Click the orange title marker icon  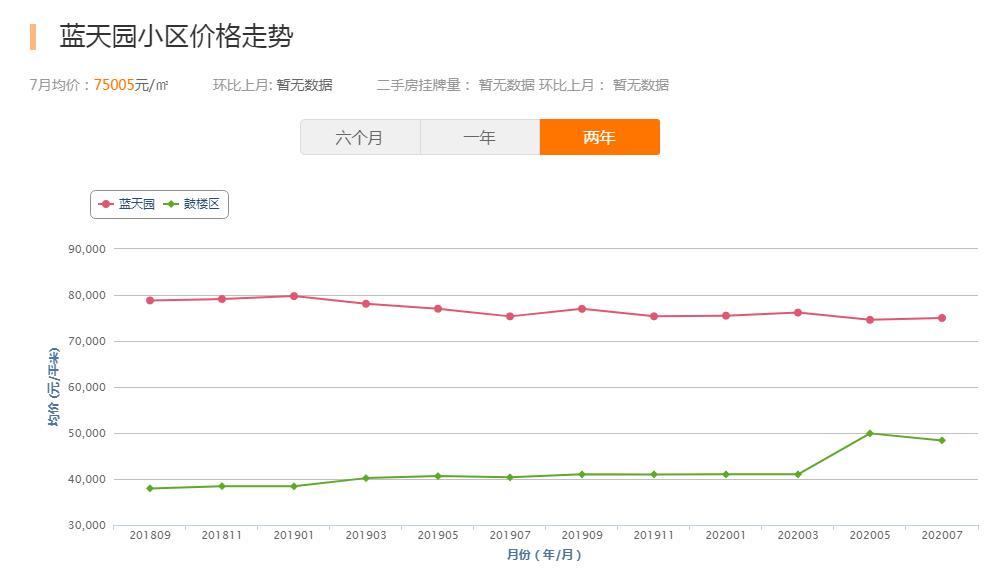click(x=31, y=38)
